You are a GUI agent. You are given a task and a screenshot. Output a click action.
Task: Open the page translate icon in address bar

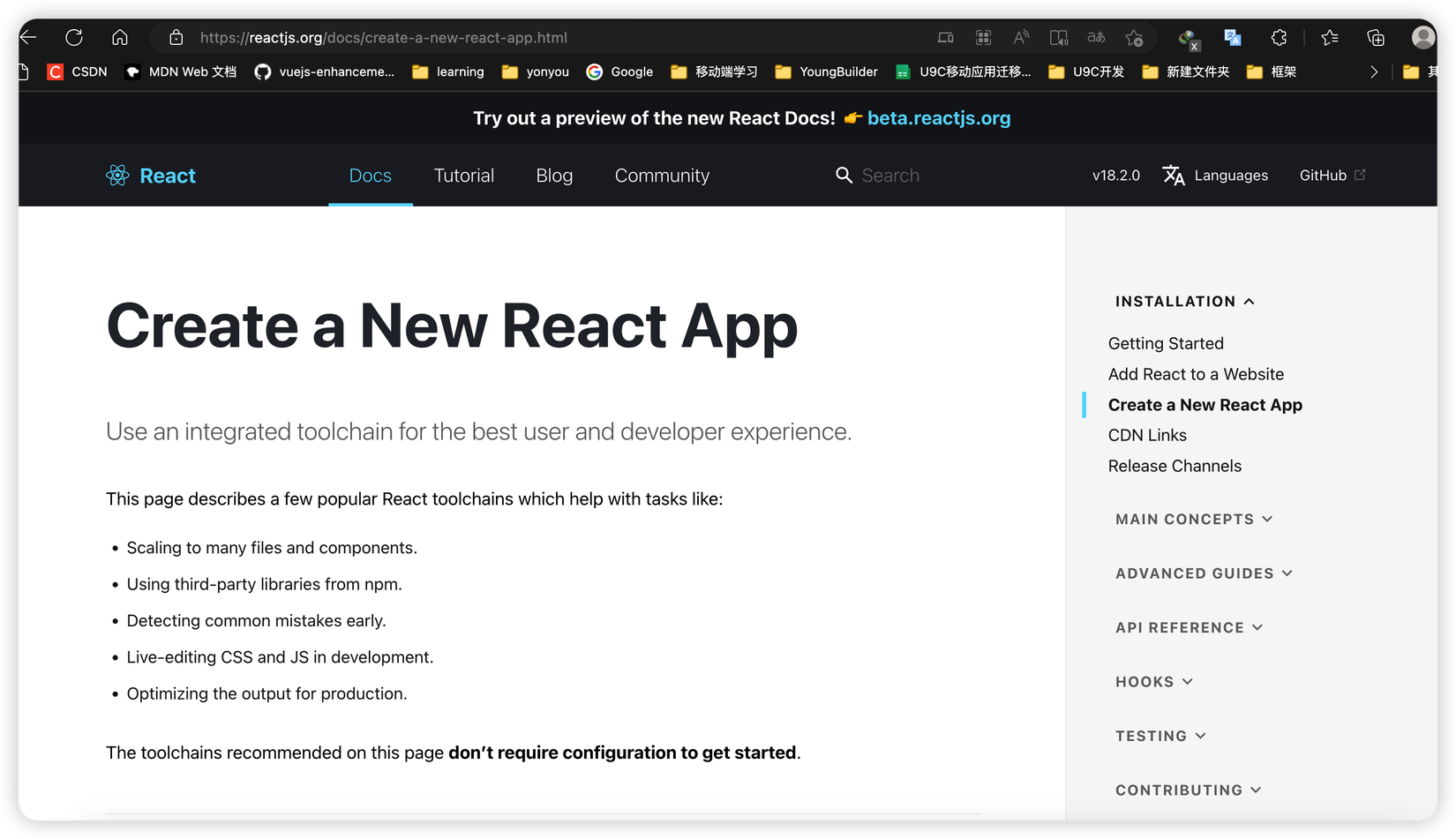click(1096, 37)
